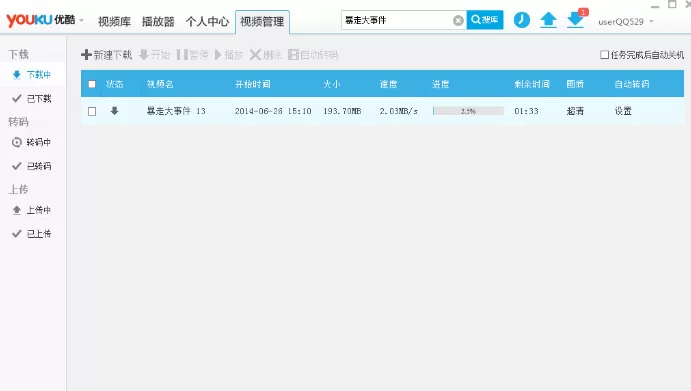Screen dimensions: 691x391
Task: Expand the userQQ529 account dropdown
Action: point(651,21)
